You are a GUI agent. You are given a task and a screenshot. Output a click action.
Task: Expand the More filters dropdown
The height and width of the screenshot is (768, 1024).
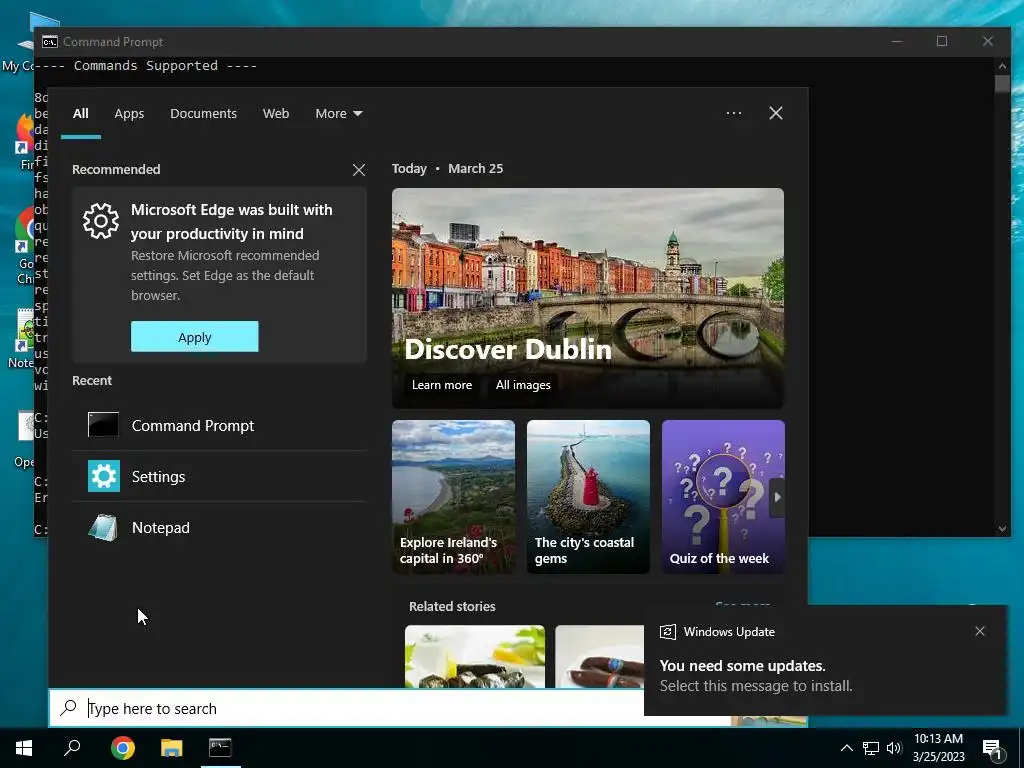pos(338,114)
